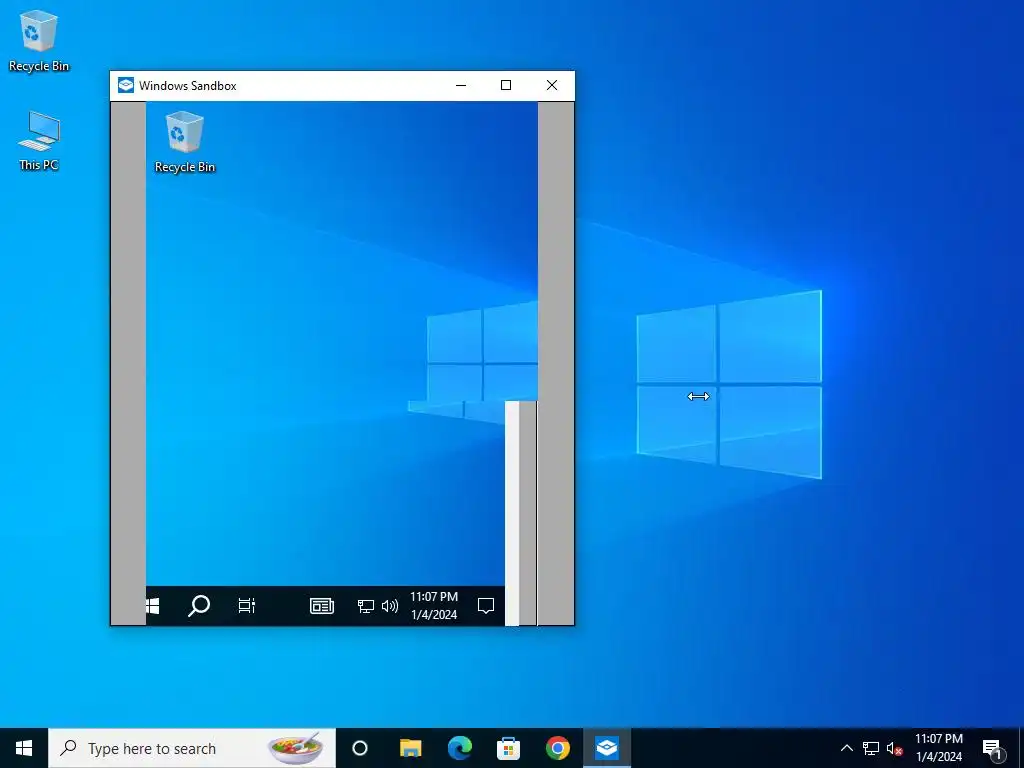Open Task View in the Sandbox taskbar

247,606
